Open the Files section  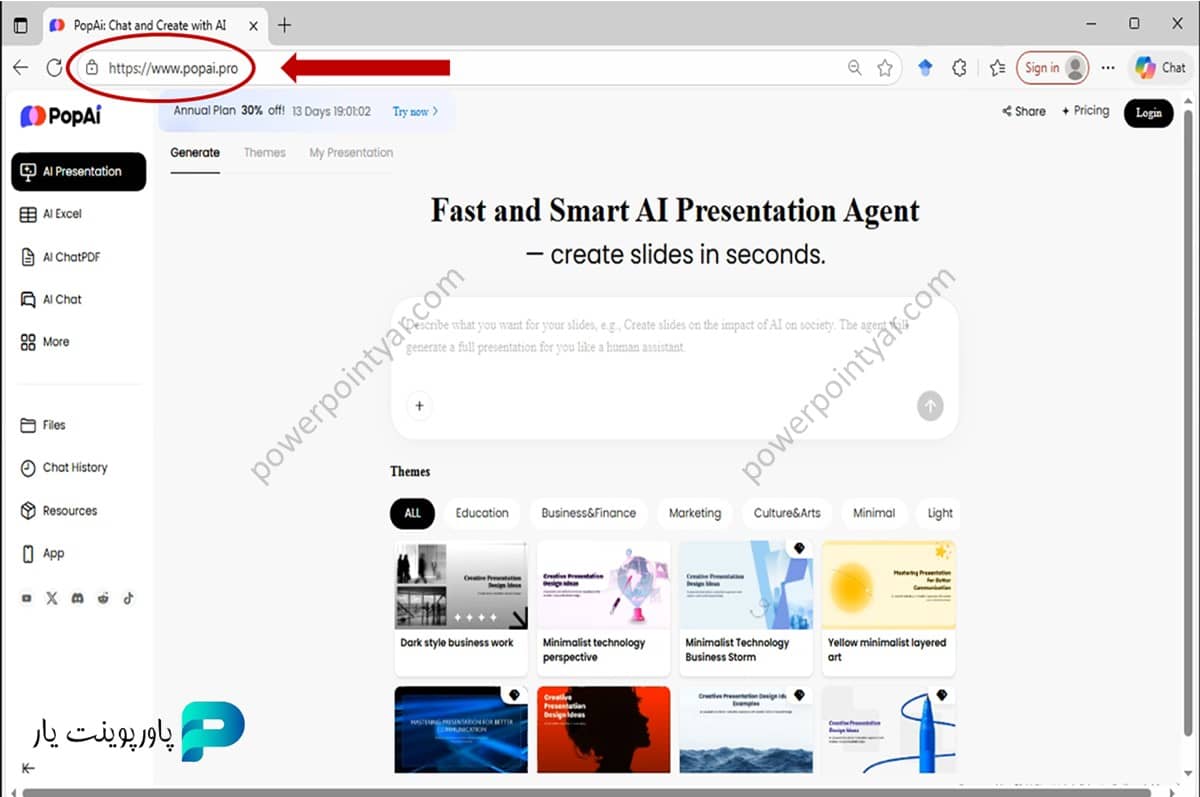pyautogui.click(x=45, y=425)
